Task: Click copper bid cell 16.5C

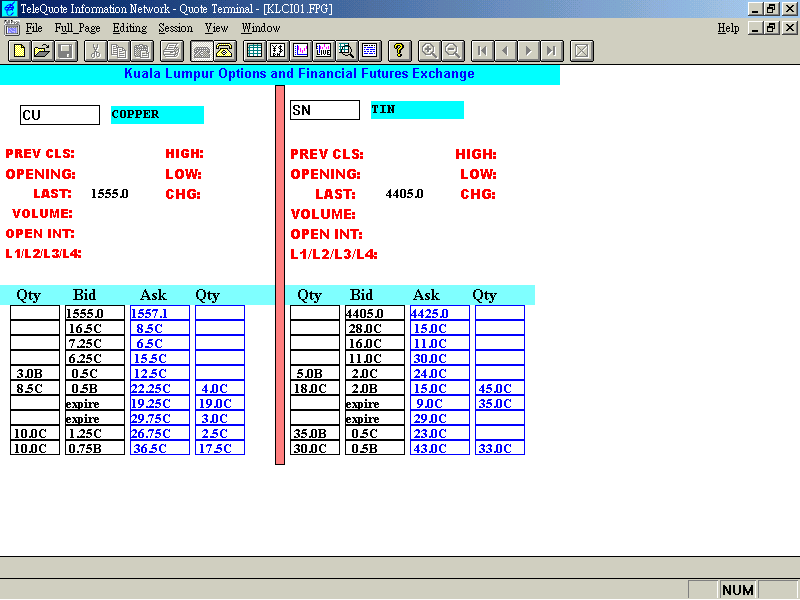Action: click(94, 328)
